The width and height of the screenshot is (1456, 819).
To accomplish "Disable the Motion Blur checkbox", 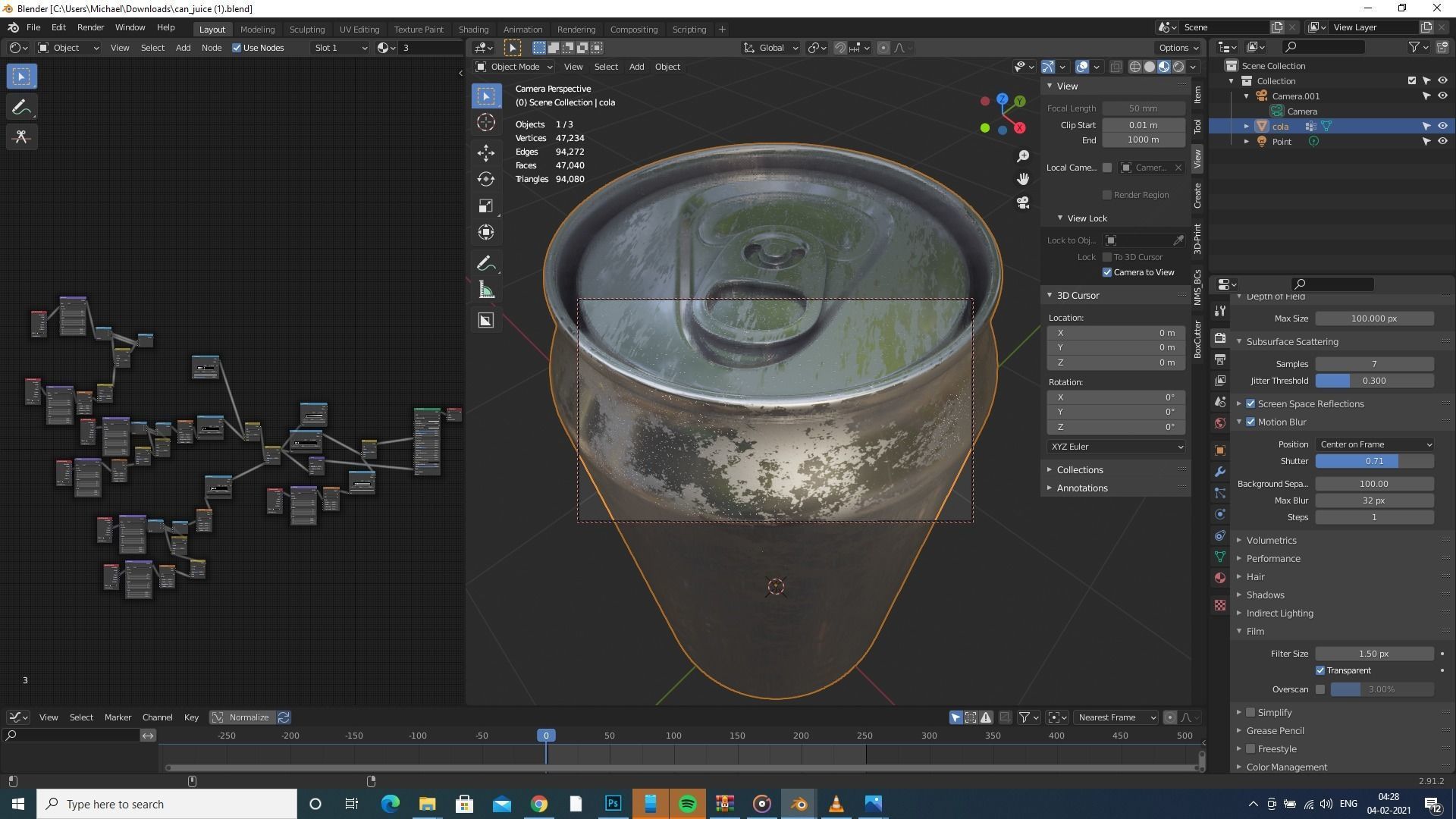I will click(x=1250, y=422).
